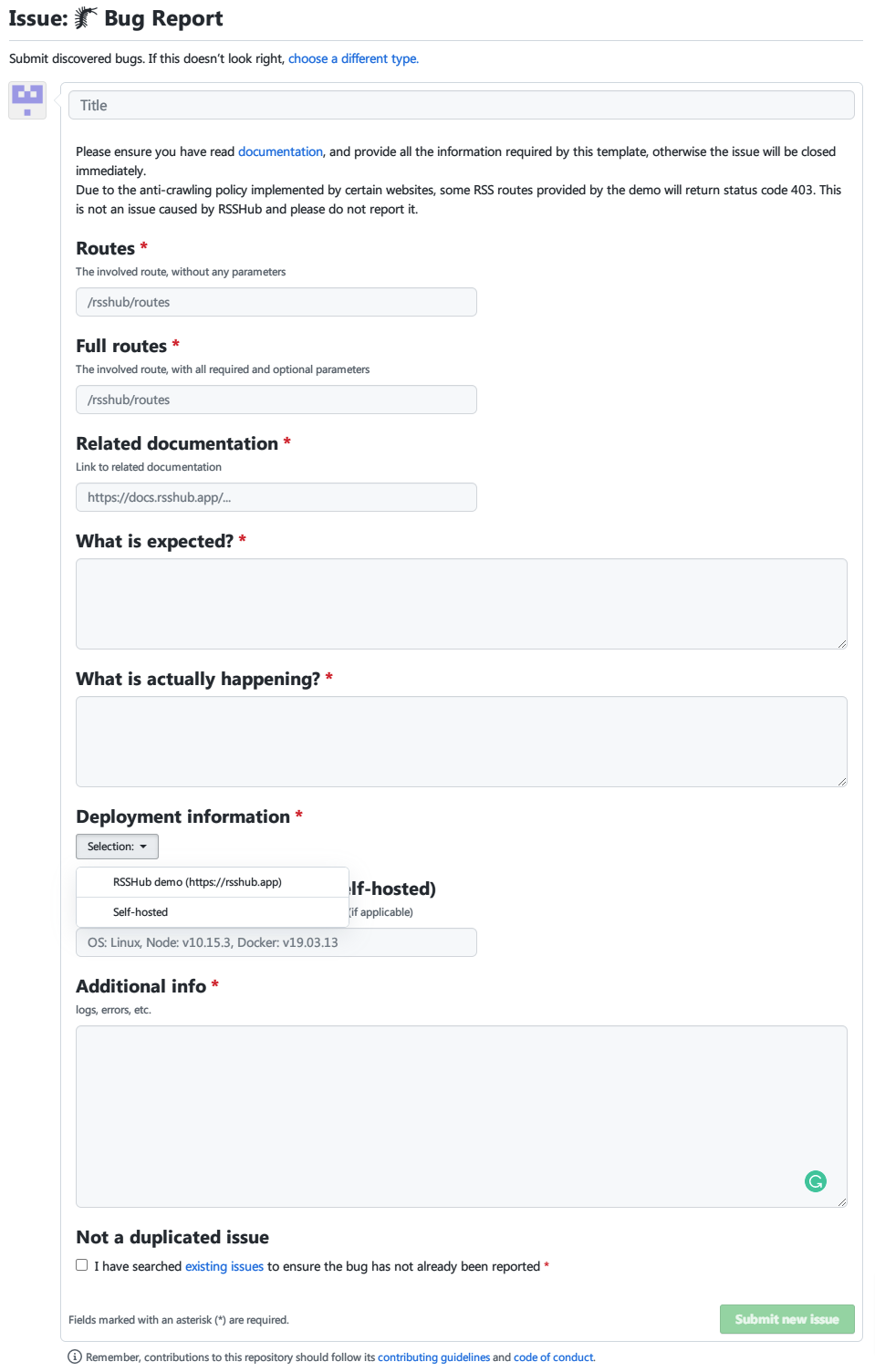Open the "code of conduct" link

click(x=553, y=1357)
